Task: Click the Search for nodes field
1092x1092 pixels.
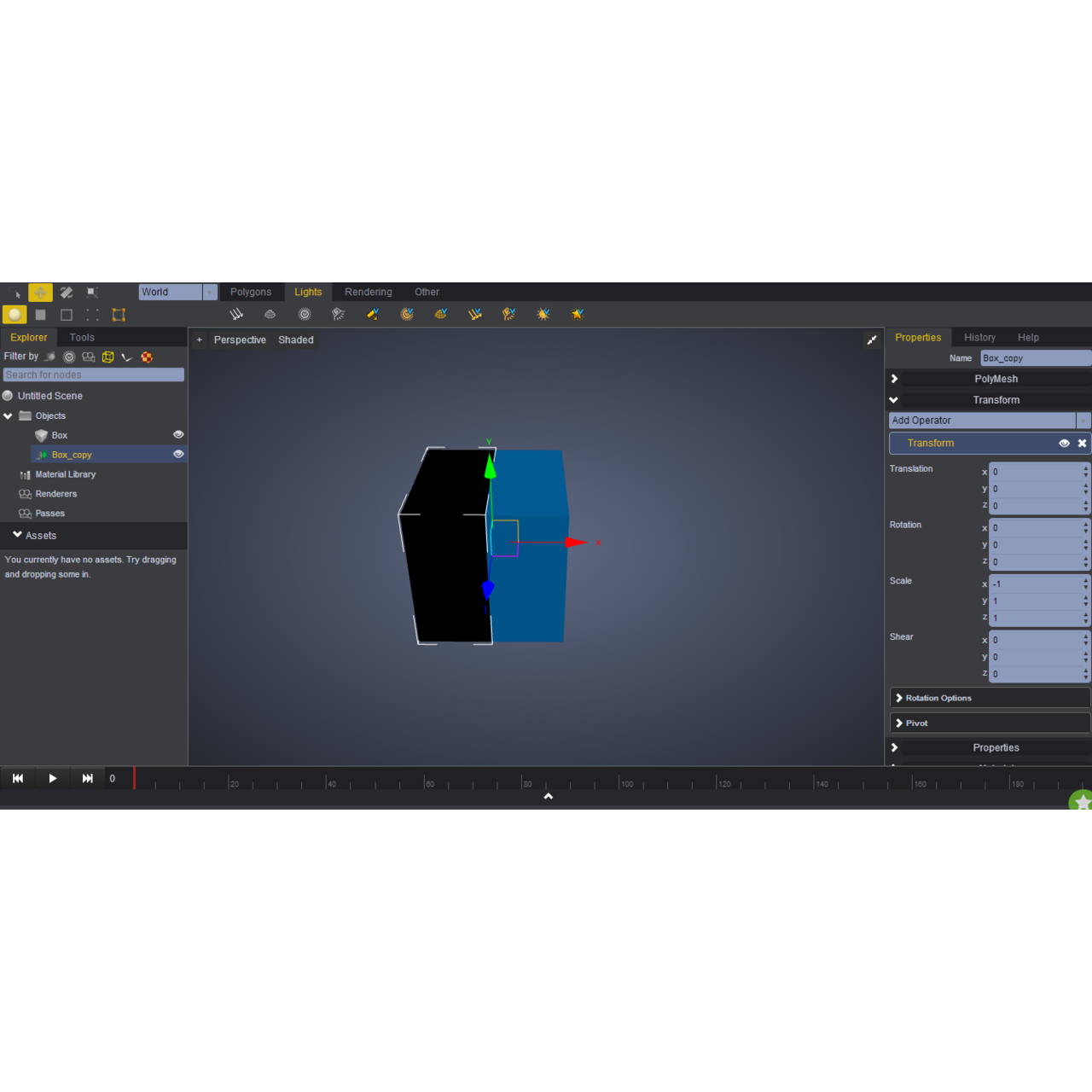Action: (93, 375)
